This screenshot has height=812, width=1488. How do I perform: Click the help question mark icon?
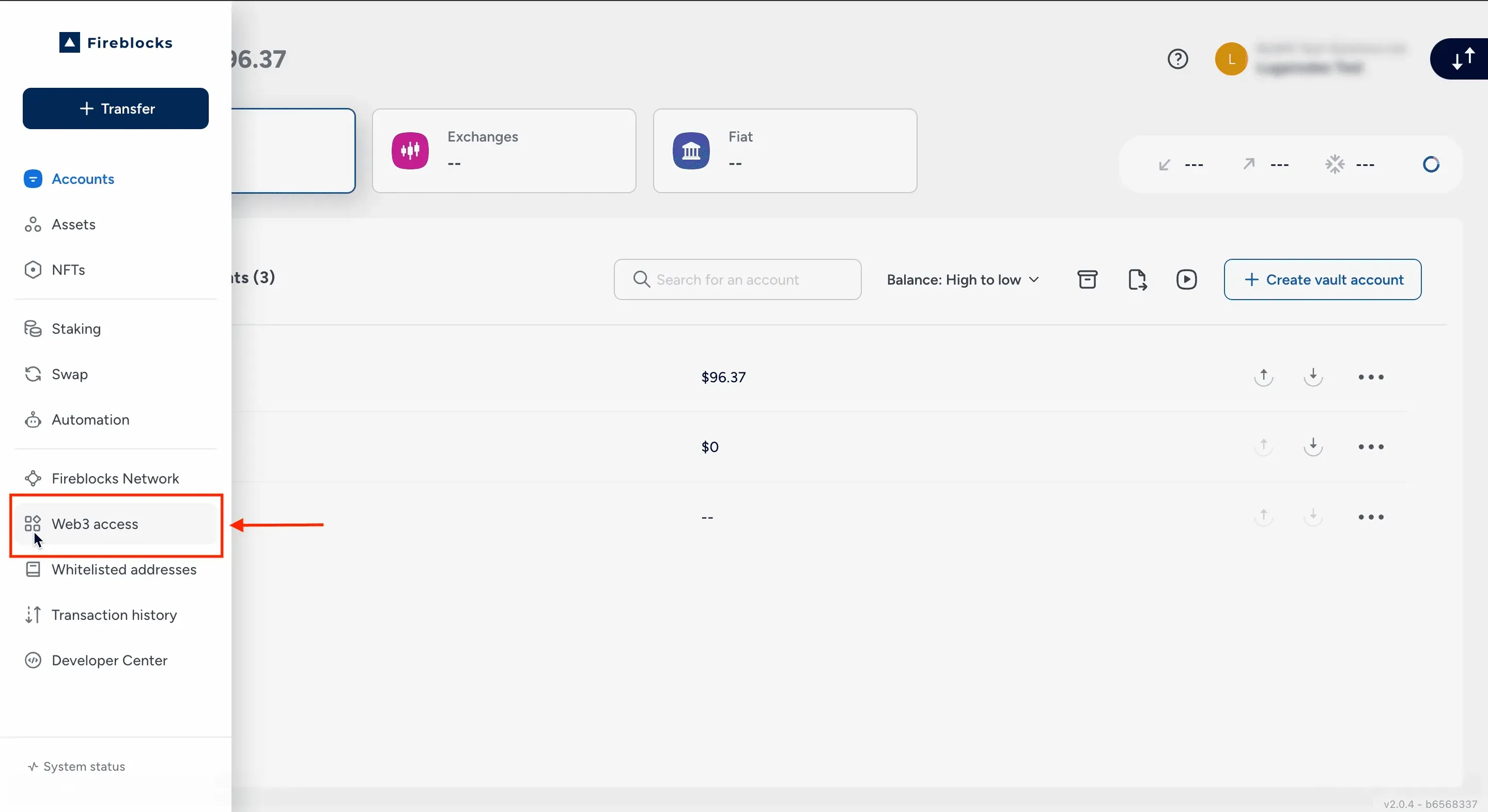1178,59
